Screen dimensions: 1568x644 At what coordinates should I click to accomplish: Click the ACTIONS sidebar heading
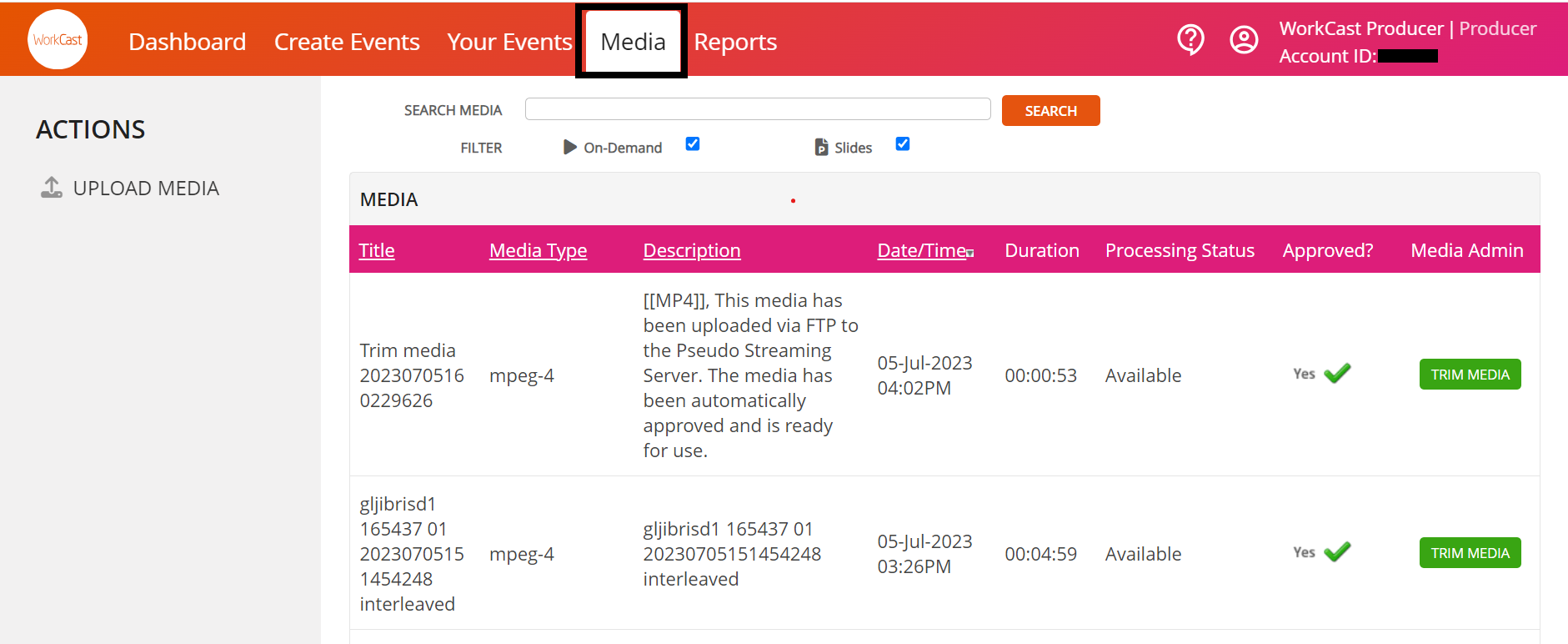91,129
